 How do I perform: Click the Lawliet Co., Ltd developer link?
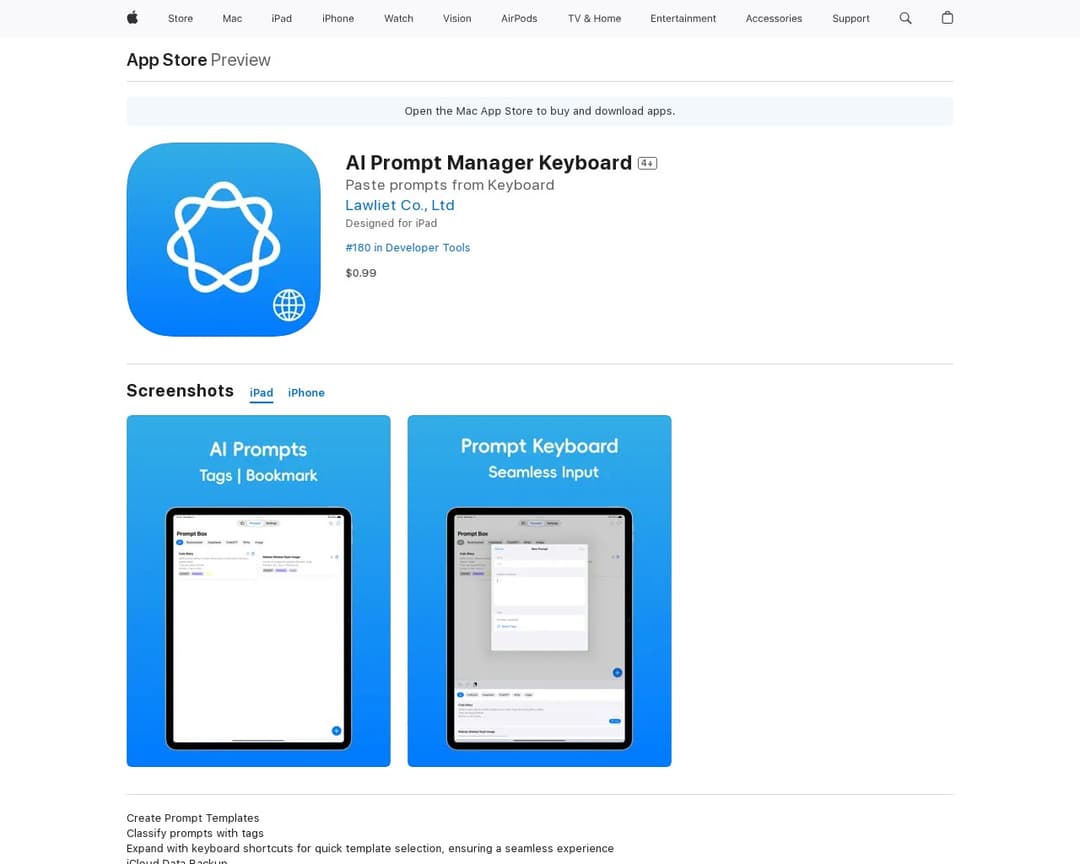tap(400, 205)
